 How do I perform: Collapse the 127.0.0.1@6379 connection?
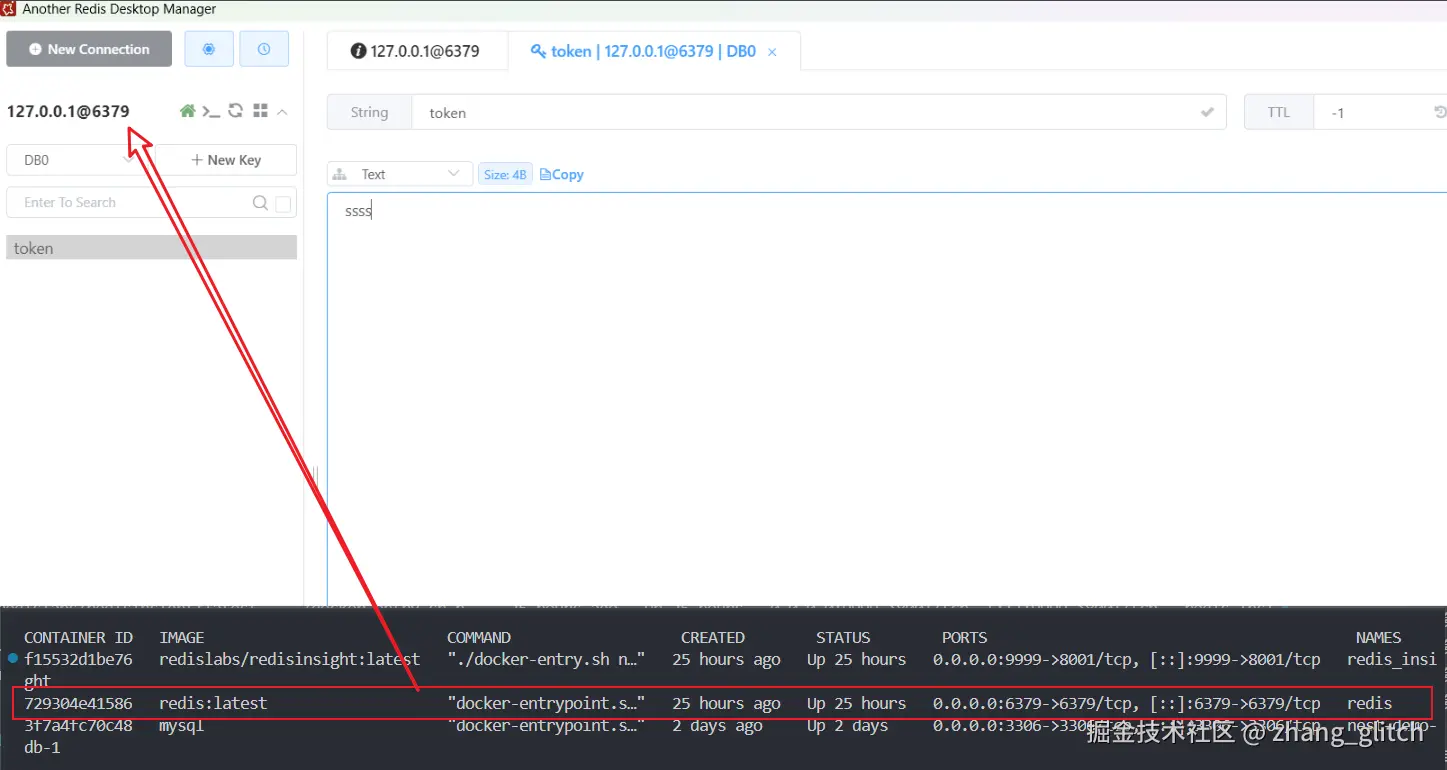pos(282,112)
